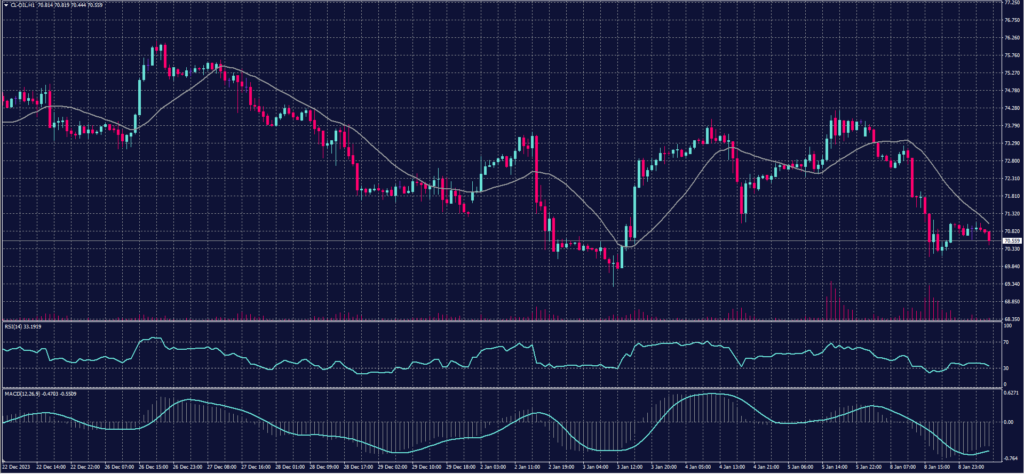Click the RSI 70 level scale label
Image resolution: width=1024 pixels, height=474 pixels.
pos(1005,342)
